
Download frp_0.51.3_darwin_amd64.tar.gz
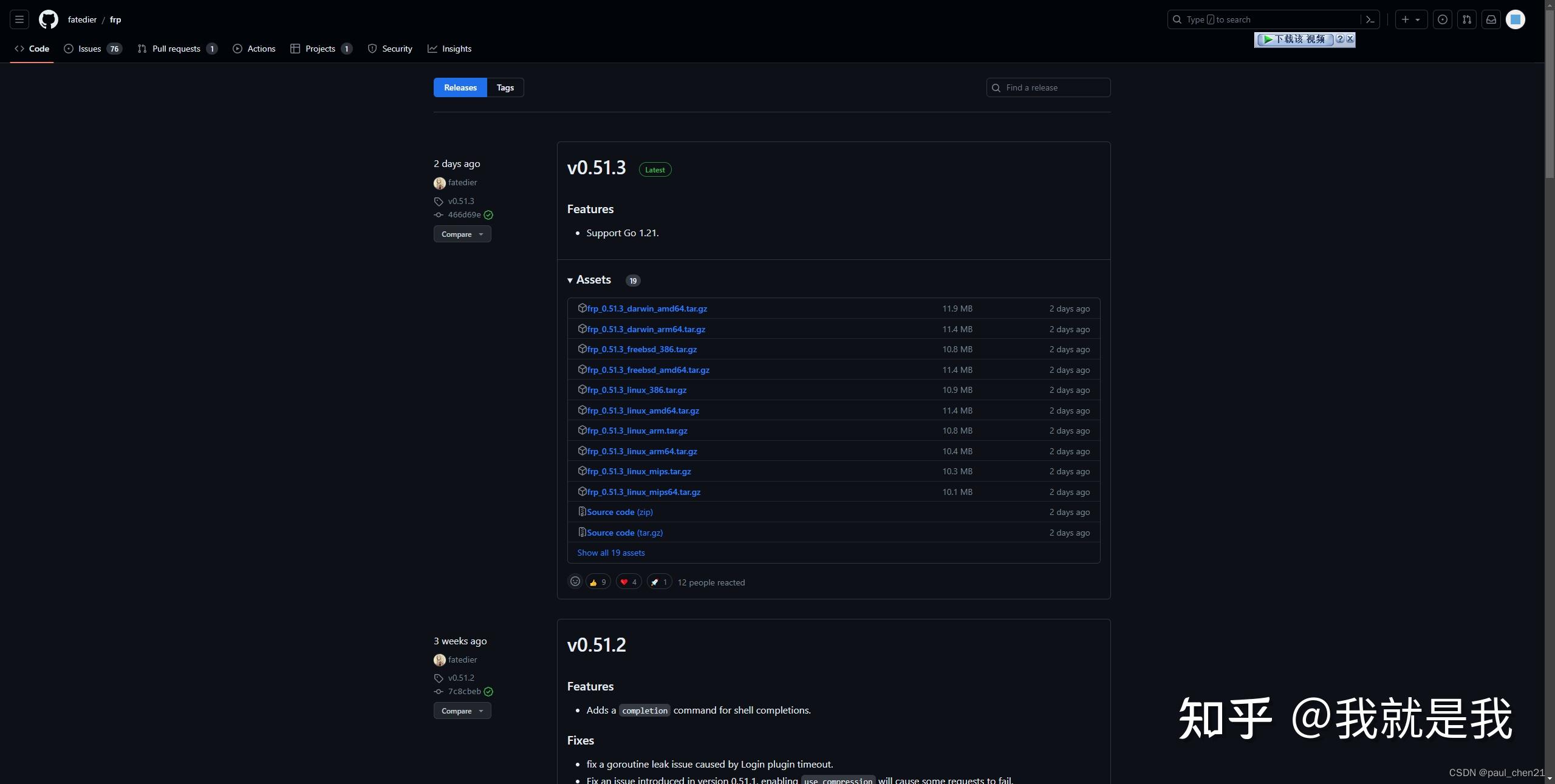pos(647,308)
